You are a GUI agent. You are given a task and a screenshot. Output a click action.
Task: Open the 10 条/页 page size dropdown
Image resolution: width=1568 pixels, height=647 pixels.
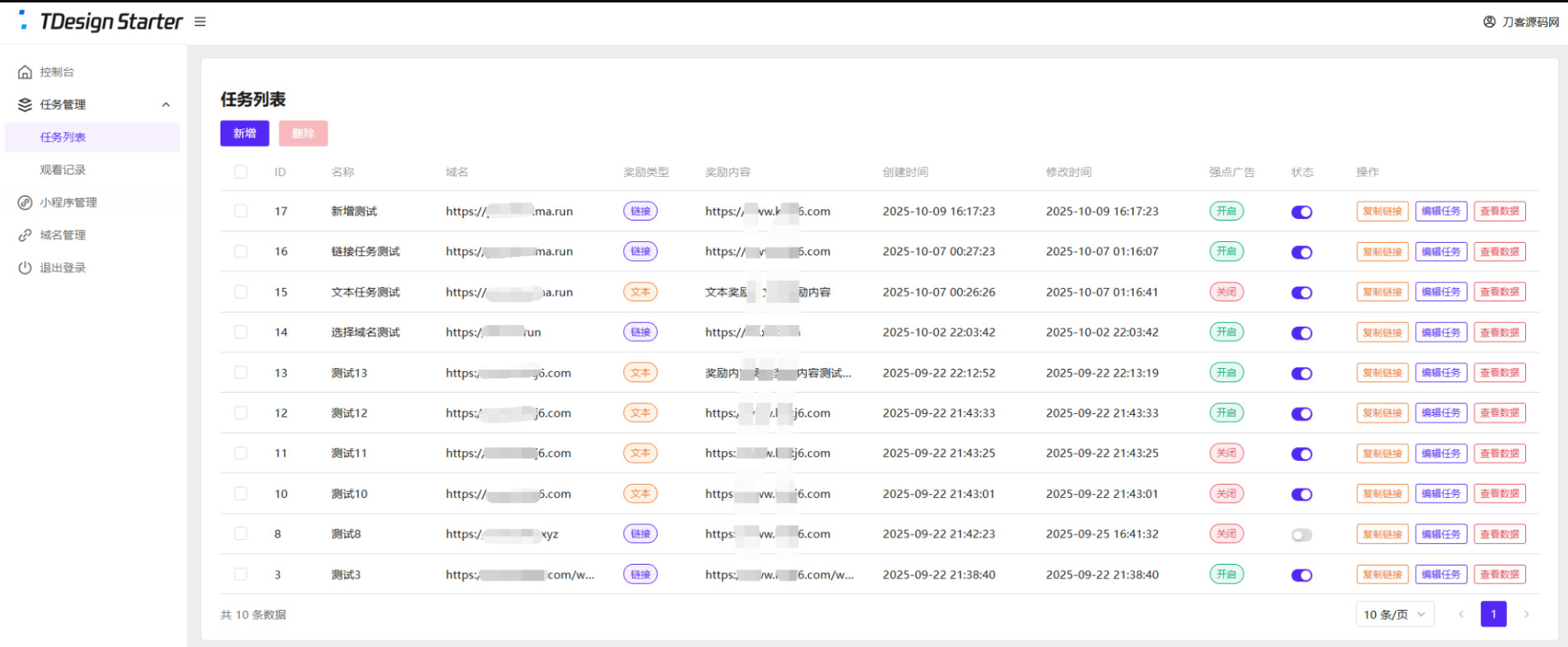pos(1394,614)
